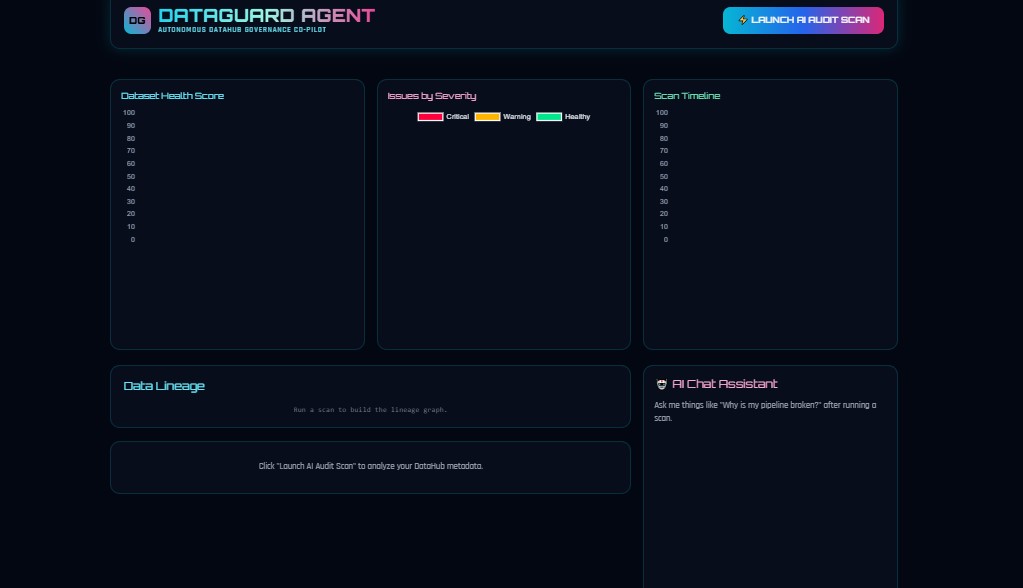Toggle the Critical legend item
This screenshot has height=588, width=1023.
(x=443, y=117)
